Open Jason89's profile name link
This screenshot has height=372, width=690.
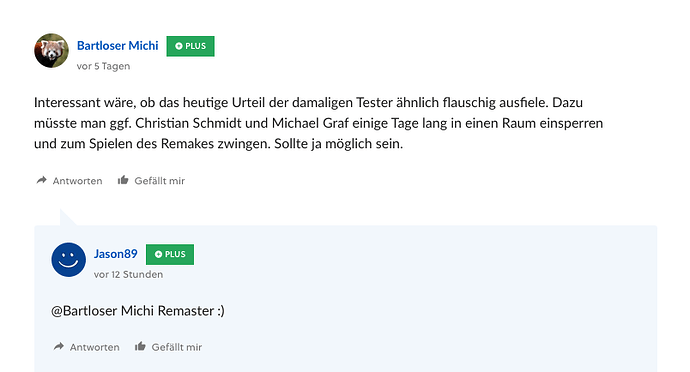[x=116, y=254]
